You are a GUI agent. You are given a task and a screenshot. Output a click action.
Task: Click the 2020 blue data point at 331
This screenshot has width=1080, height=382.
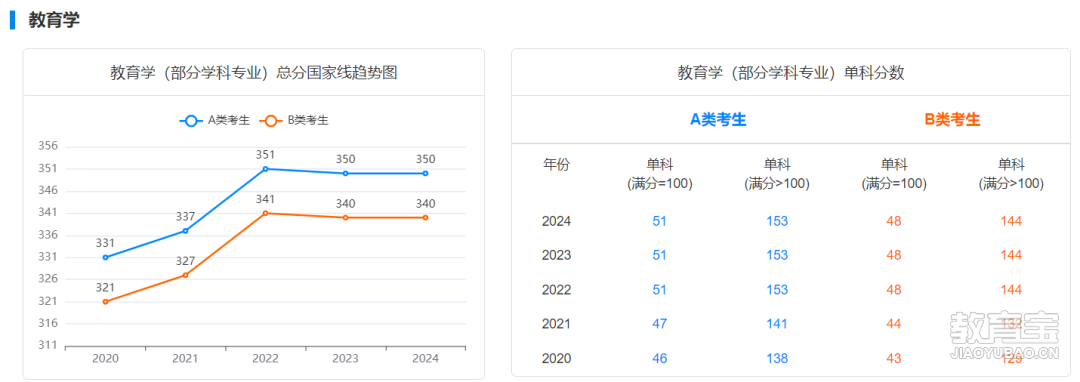(x=105, y=257)
